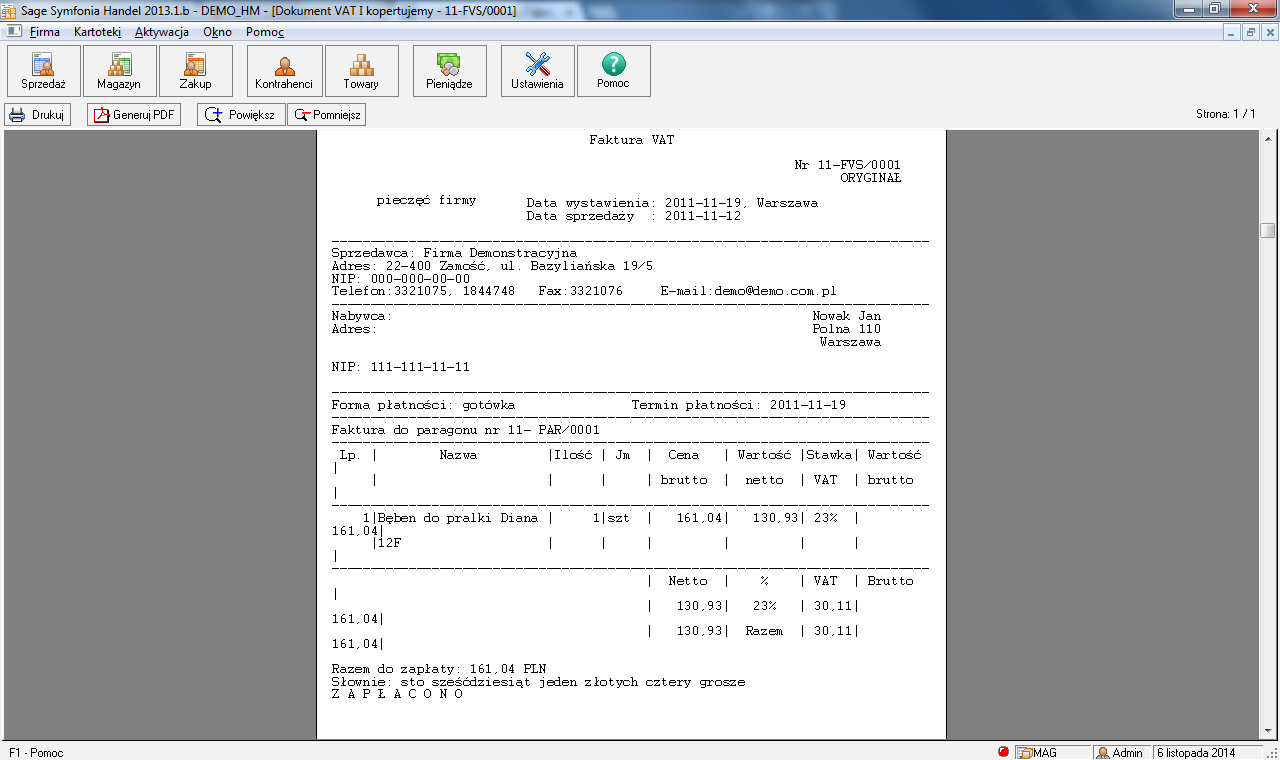
Task: Open the Zakup purchase module
Action: tap(195, 71)
